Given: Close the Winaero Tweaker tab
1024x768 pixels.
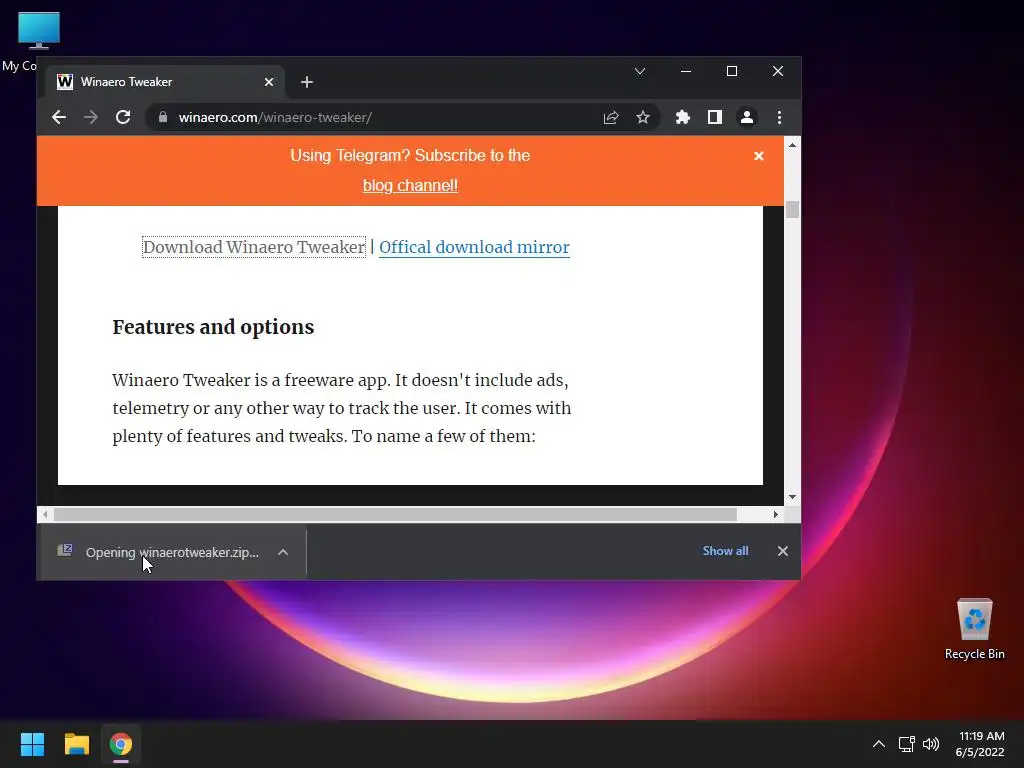Looking at the screenshot, I should tap(269, 82).
